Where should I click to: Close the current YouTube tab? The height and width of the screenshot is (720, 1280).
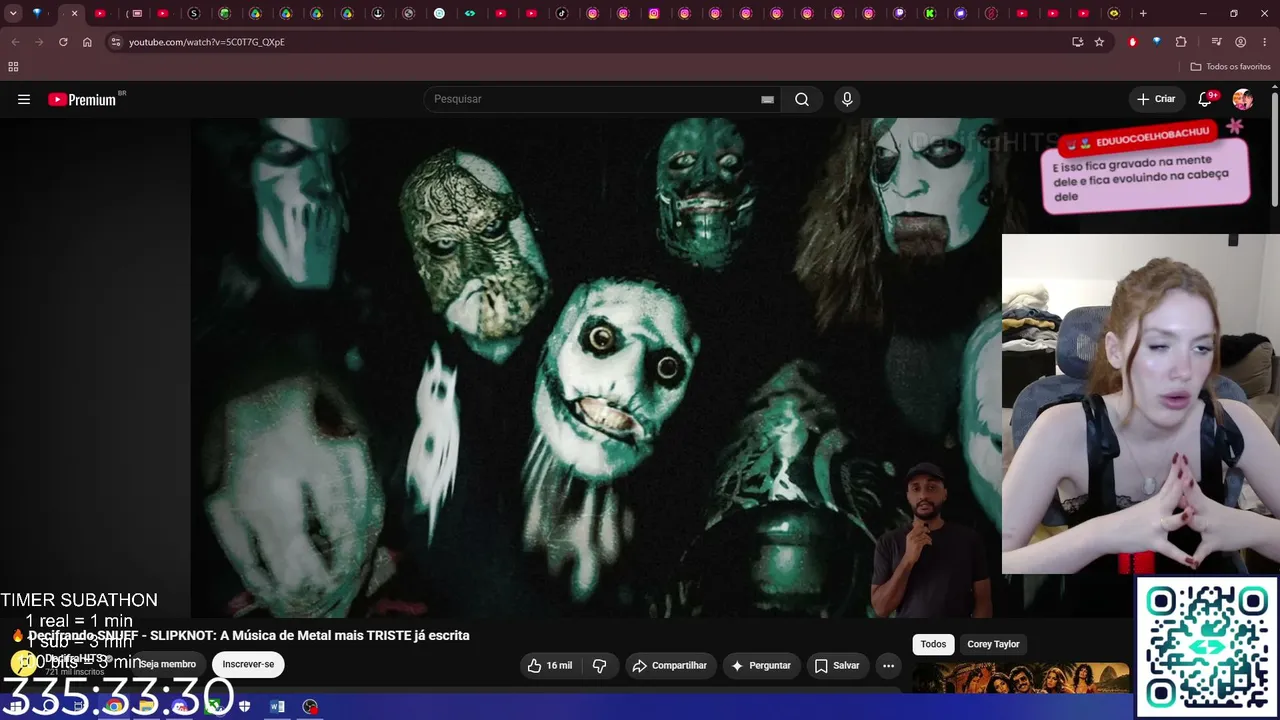(x=74, y=14)
